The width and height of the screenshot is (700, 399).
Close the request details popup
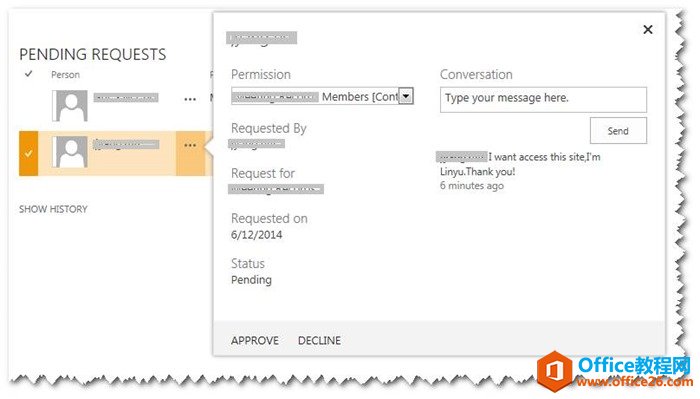[x=648, y=29]
